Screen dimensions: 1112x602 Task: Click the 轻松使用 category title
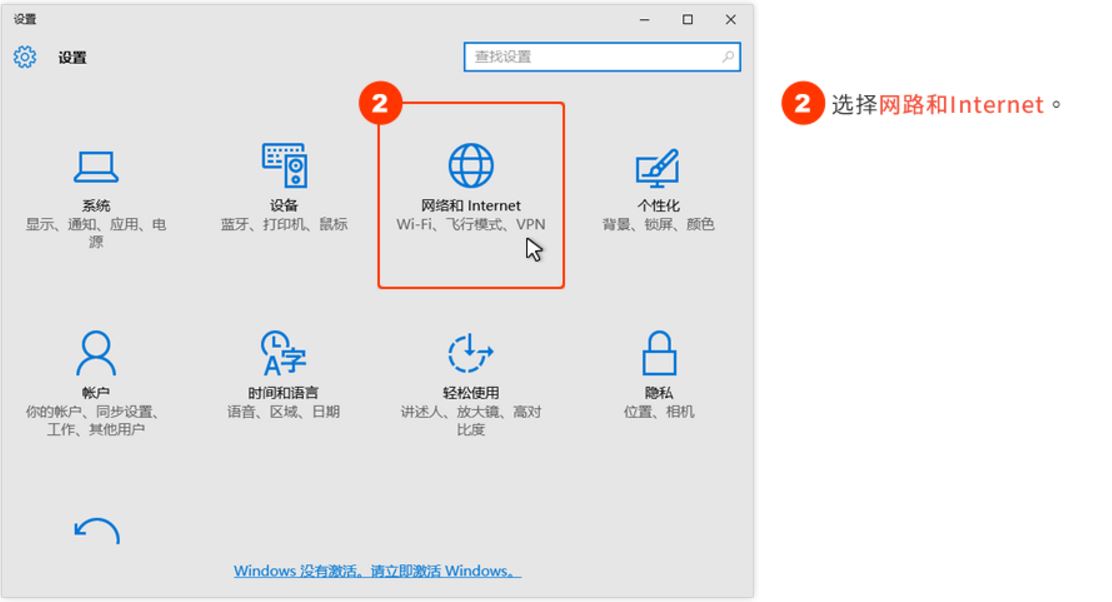pos(471,393)
